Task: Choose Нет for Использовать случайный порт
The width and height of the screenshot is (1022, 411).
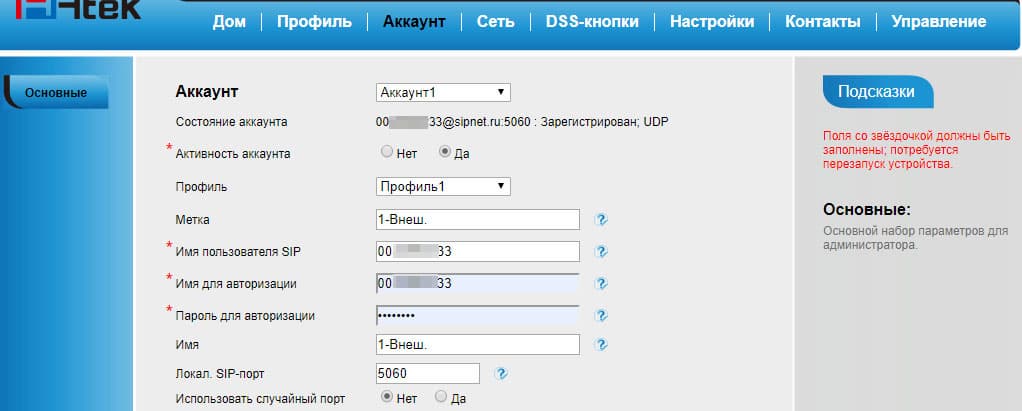Action: 387,396
